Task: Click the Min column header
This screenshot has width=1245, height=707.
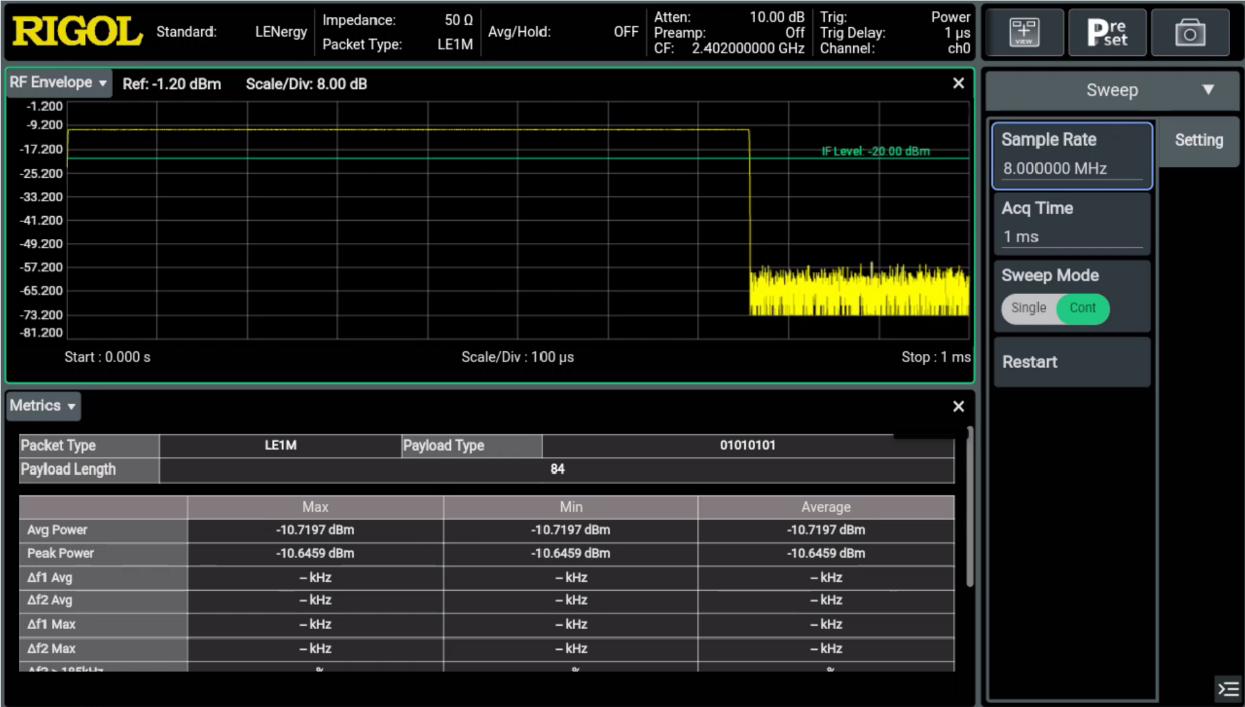Action: click(x=570, y=508)
